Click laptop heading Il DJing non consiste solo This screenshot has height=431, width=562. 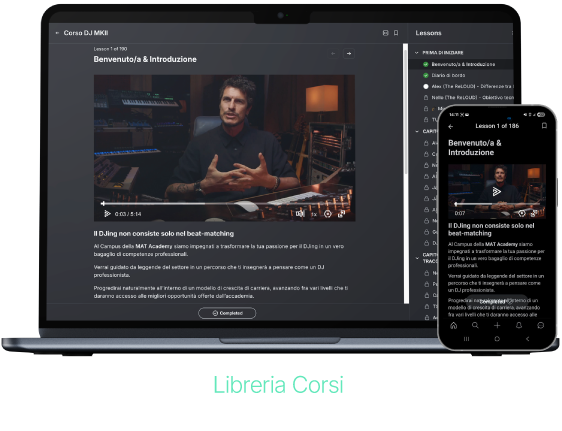pyautogui.click(x=164, y=234)
